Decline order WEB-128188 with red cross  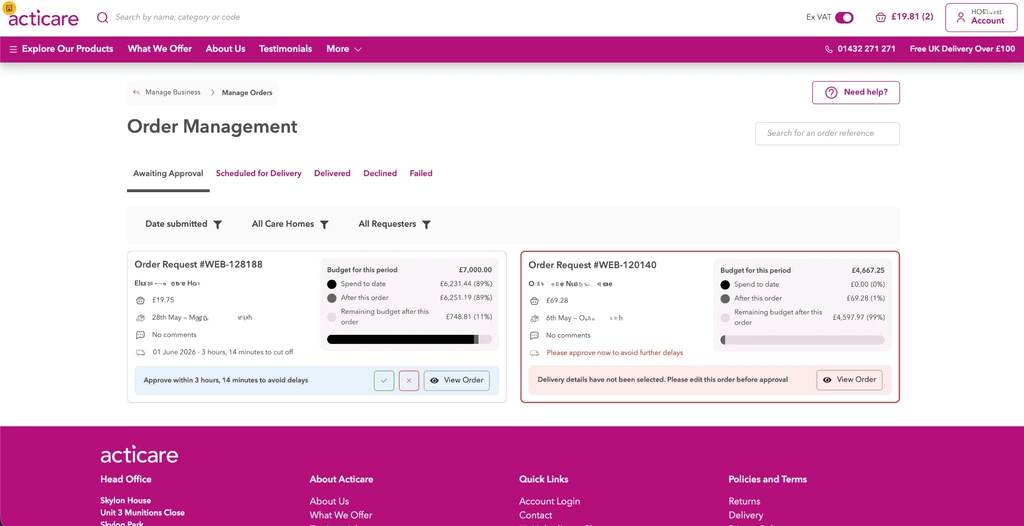[x=409, y=380]
